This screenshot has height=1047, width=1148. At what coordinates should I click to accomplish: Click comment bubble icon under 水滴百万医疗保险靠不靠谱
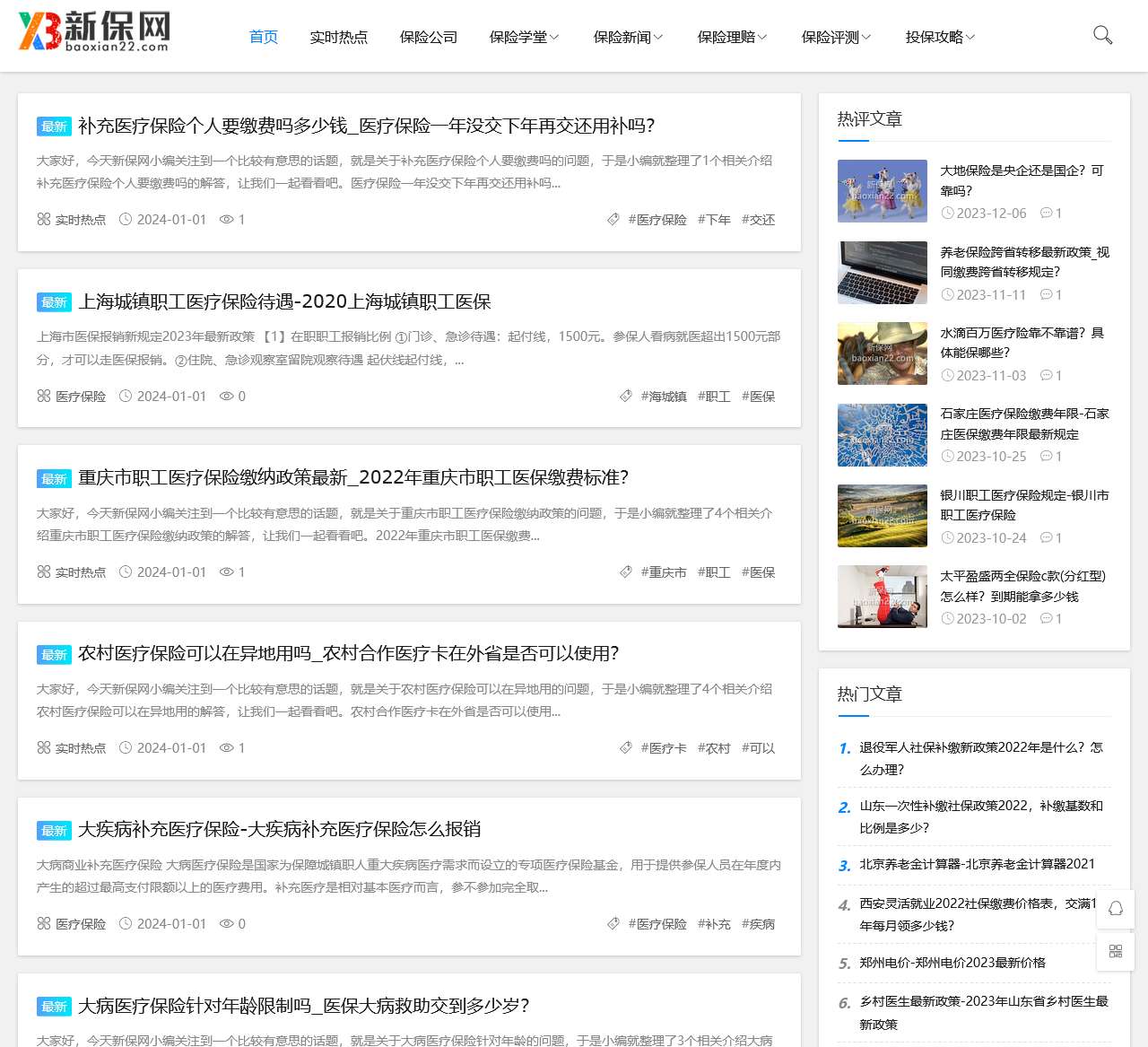[1046, 375]
